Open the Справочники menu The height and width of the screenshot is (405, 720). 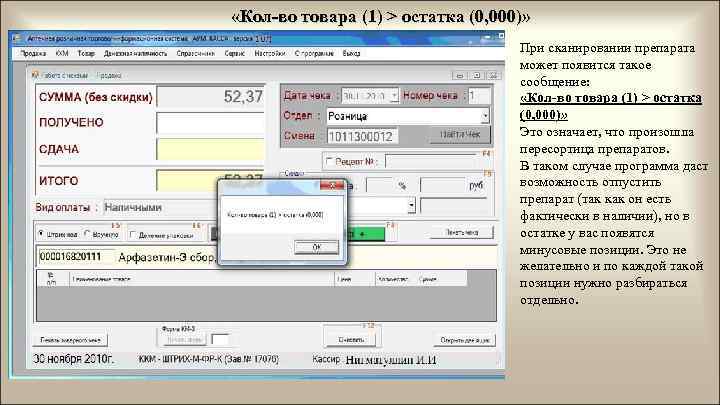[x=196, y=53]
